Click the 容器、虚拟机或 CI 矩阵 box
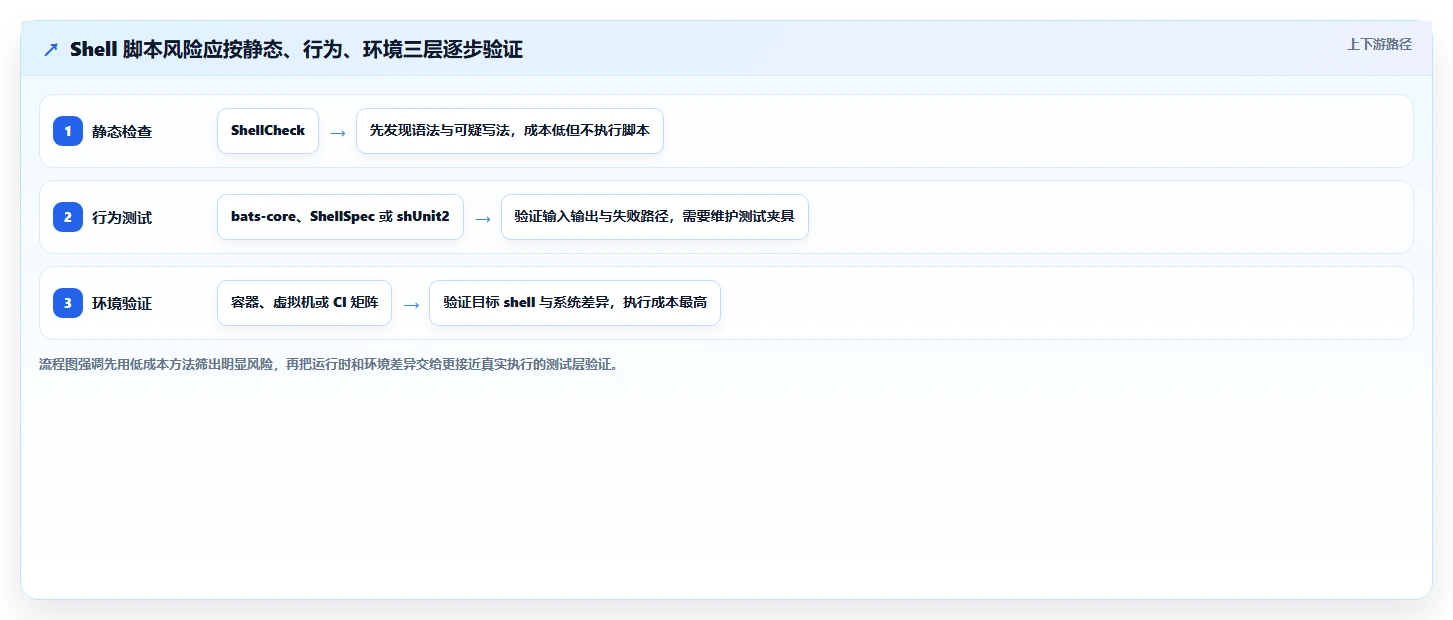1453x620 pixels. tap(304, 303)
